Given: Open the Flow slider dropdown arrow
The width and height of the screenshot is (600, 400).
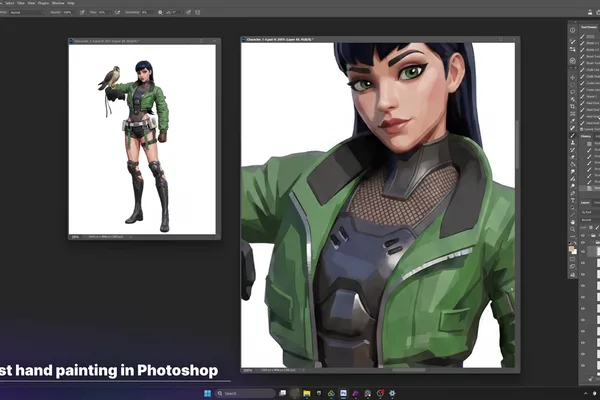Looking at the screenshot, I should [110, 12].
